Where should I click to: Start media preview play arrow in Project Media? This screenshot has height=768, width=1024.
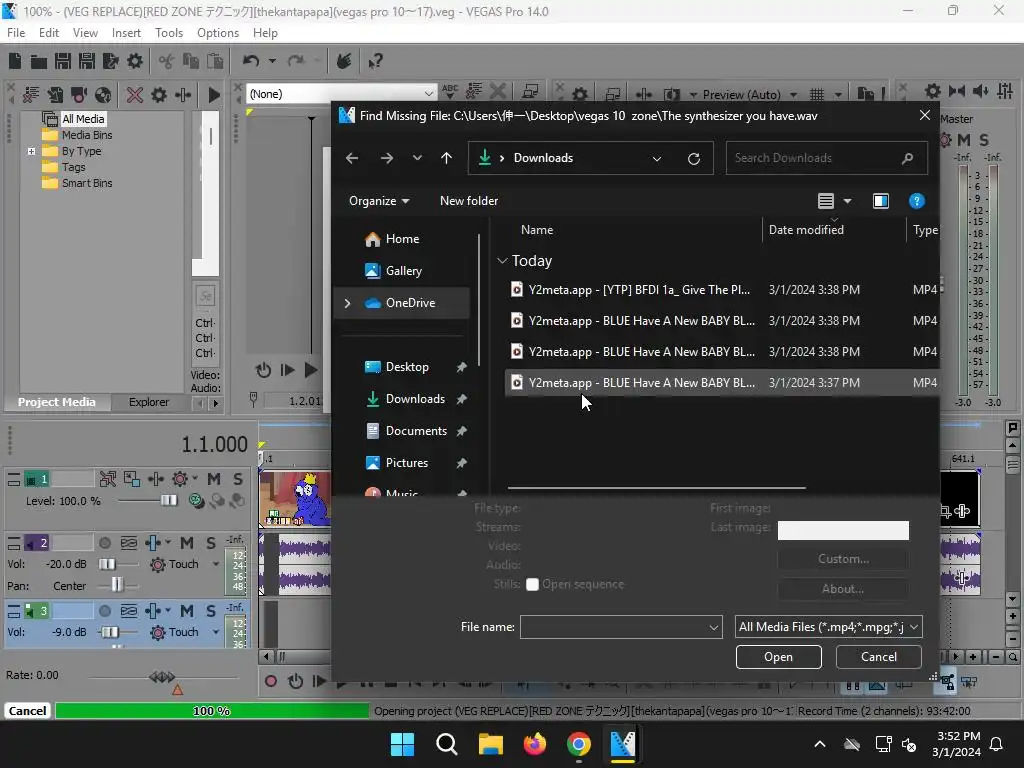(x=214, y=95)
